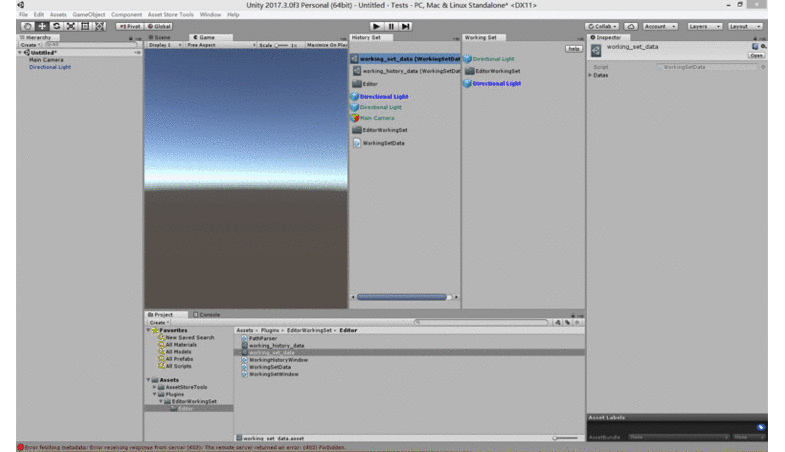Screen dimensions: 785x452
Task: Click Project panel search field
Action: pyautogui.click(x=481, y=322)
